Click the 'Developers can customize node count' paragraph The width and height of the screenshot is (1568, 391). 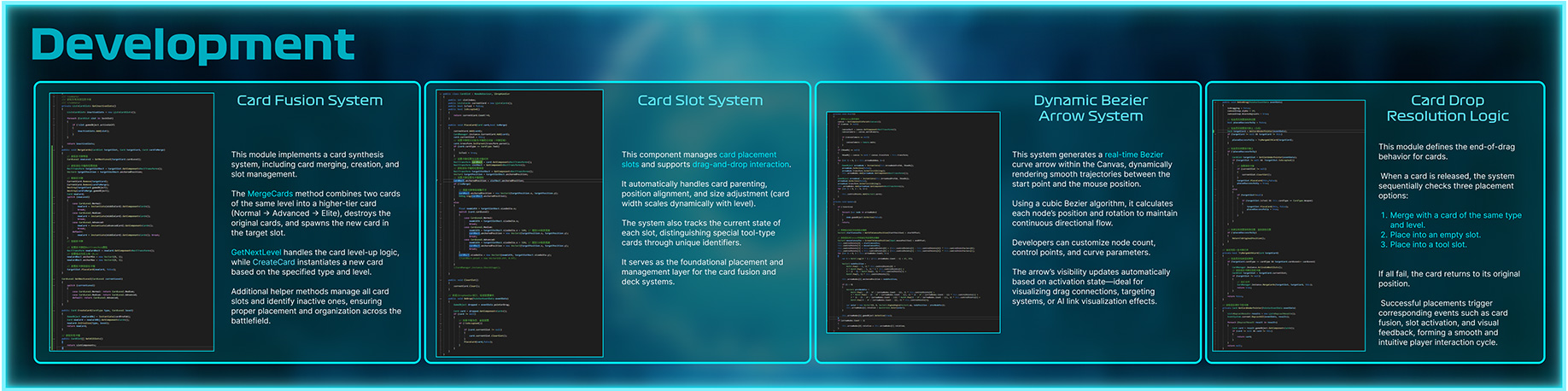pyautogui.click(x=1084, y=248)
